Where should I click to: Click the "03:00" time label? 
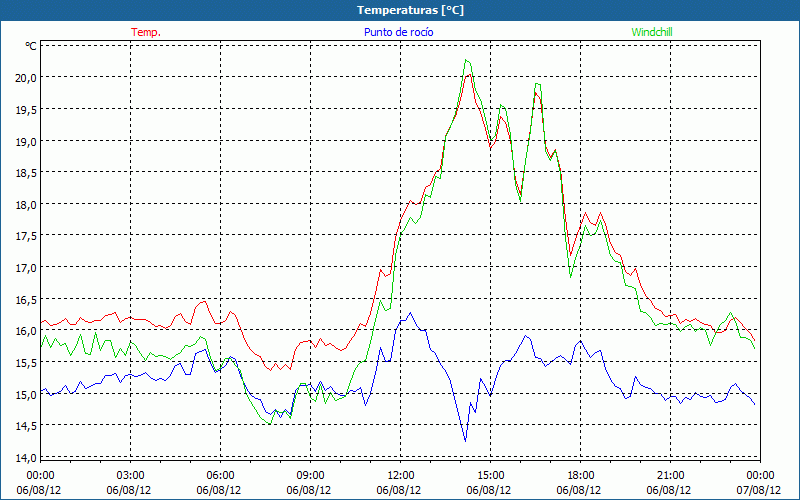131,476
